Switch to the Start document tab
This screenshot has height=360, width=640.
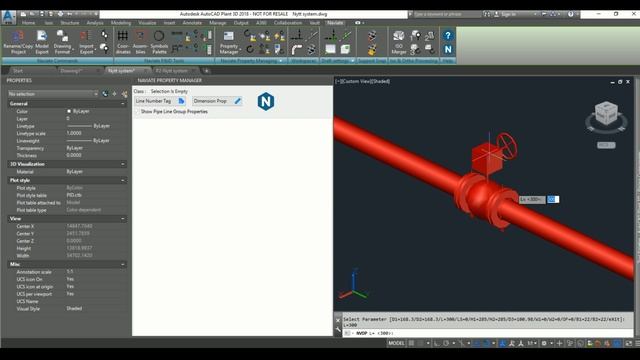click(x=18, y=71)
